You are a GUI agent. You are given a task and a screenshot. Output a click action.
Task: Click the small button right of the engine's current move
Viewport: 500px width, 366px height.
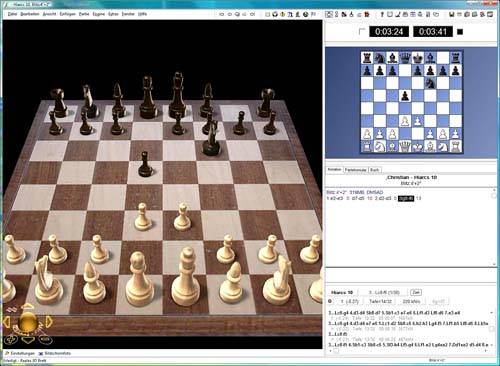point(416,292)
